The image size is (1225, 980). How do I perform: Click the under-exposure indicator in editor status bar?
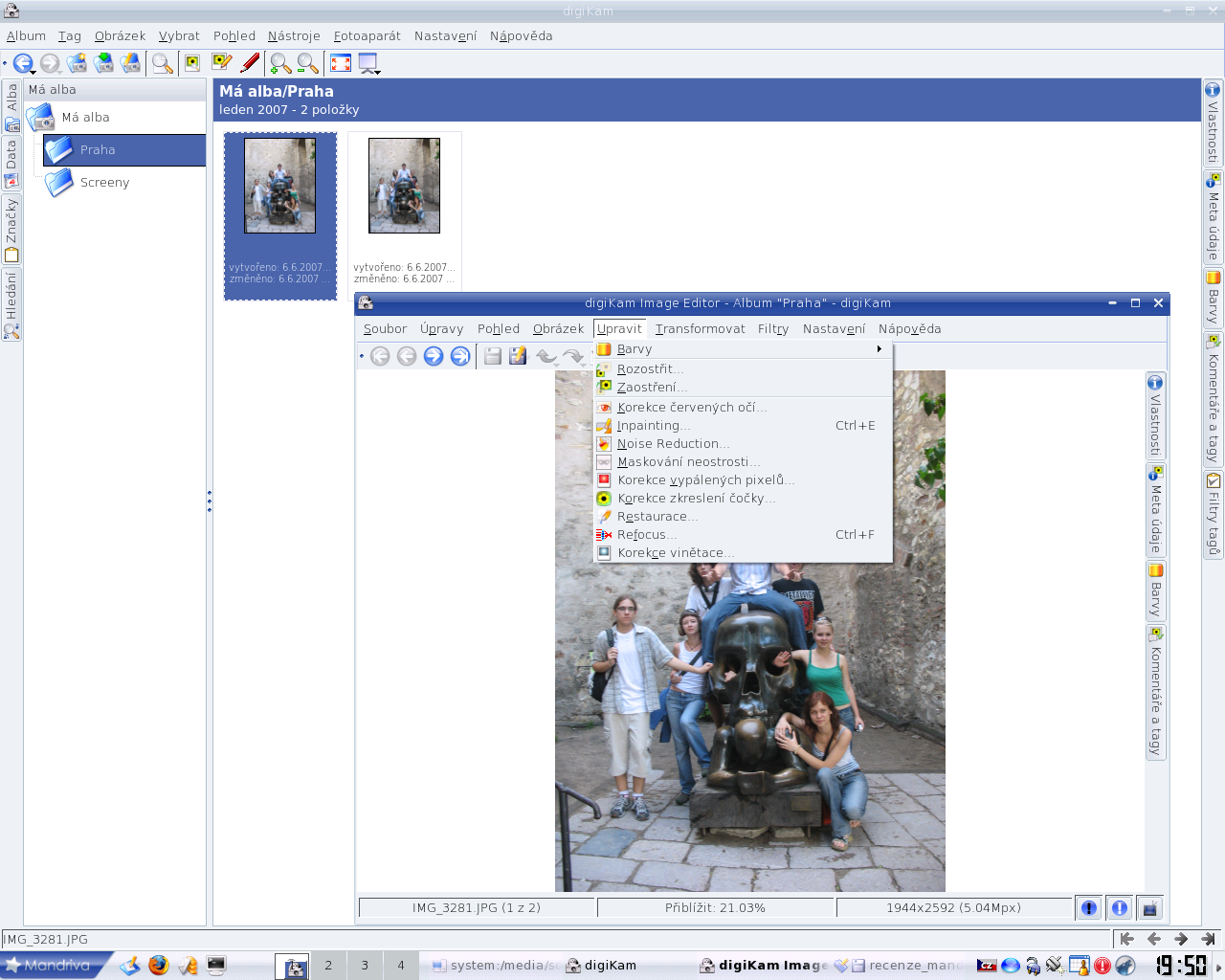[x=1089, y=907]
